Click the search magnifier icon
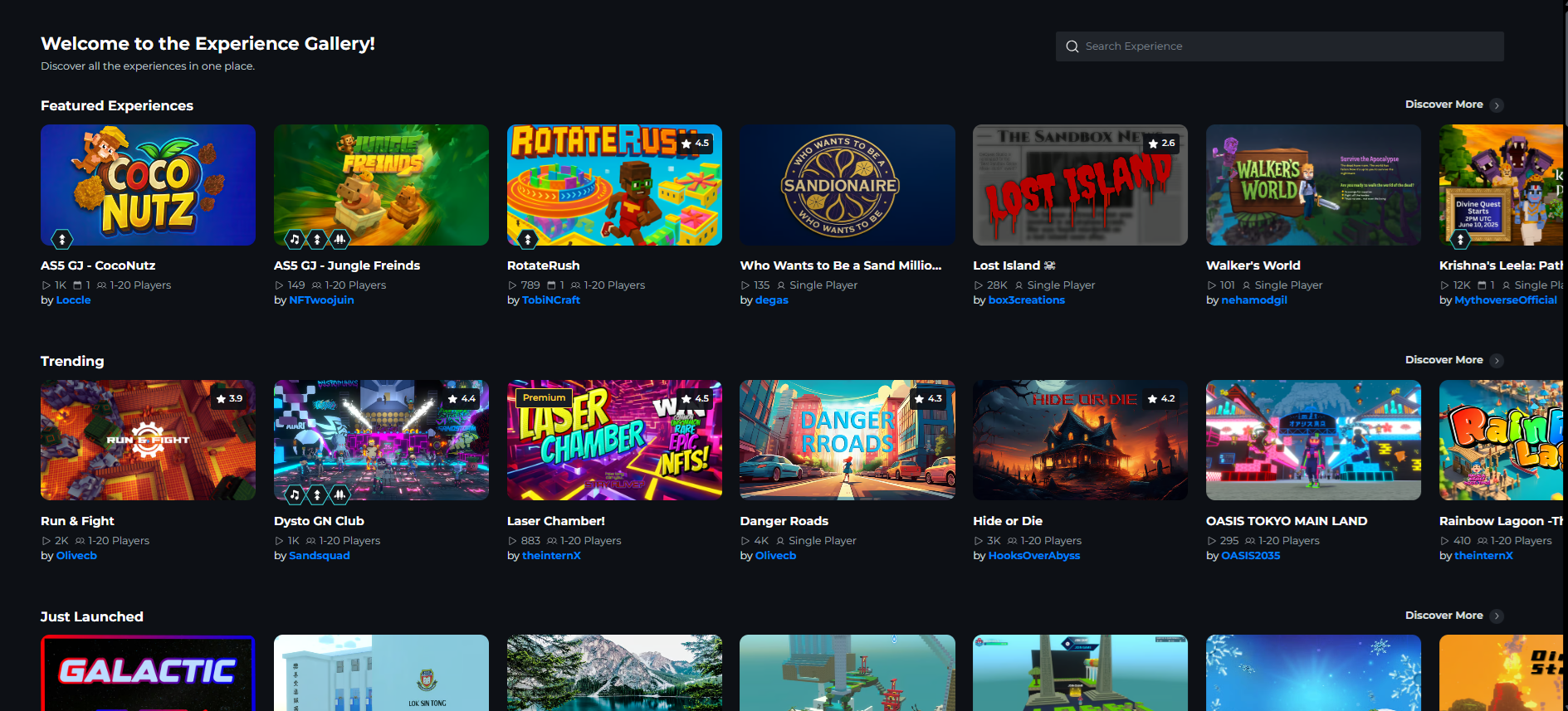Screen dimensions: 1568x711 pyautogui.click(x=1072, y=46)
